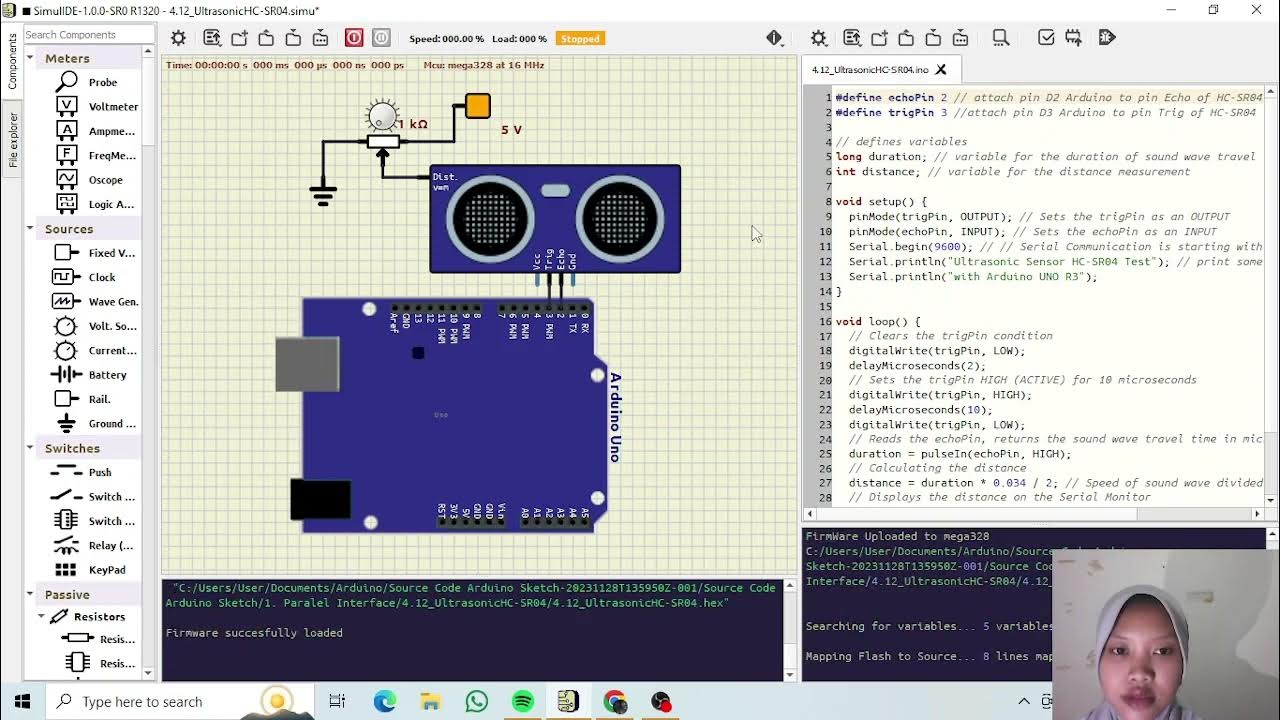Click the ground symbol in the circuit
The height and width of the screenshot is (720, 1280).
[322, 195]
